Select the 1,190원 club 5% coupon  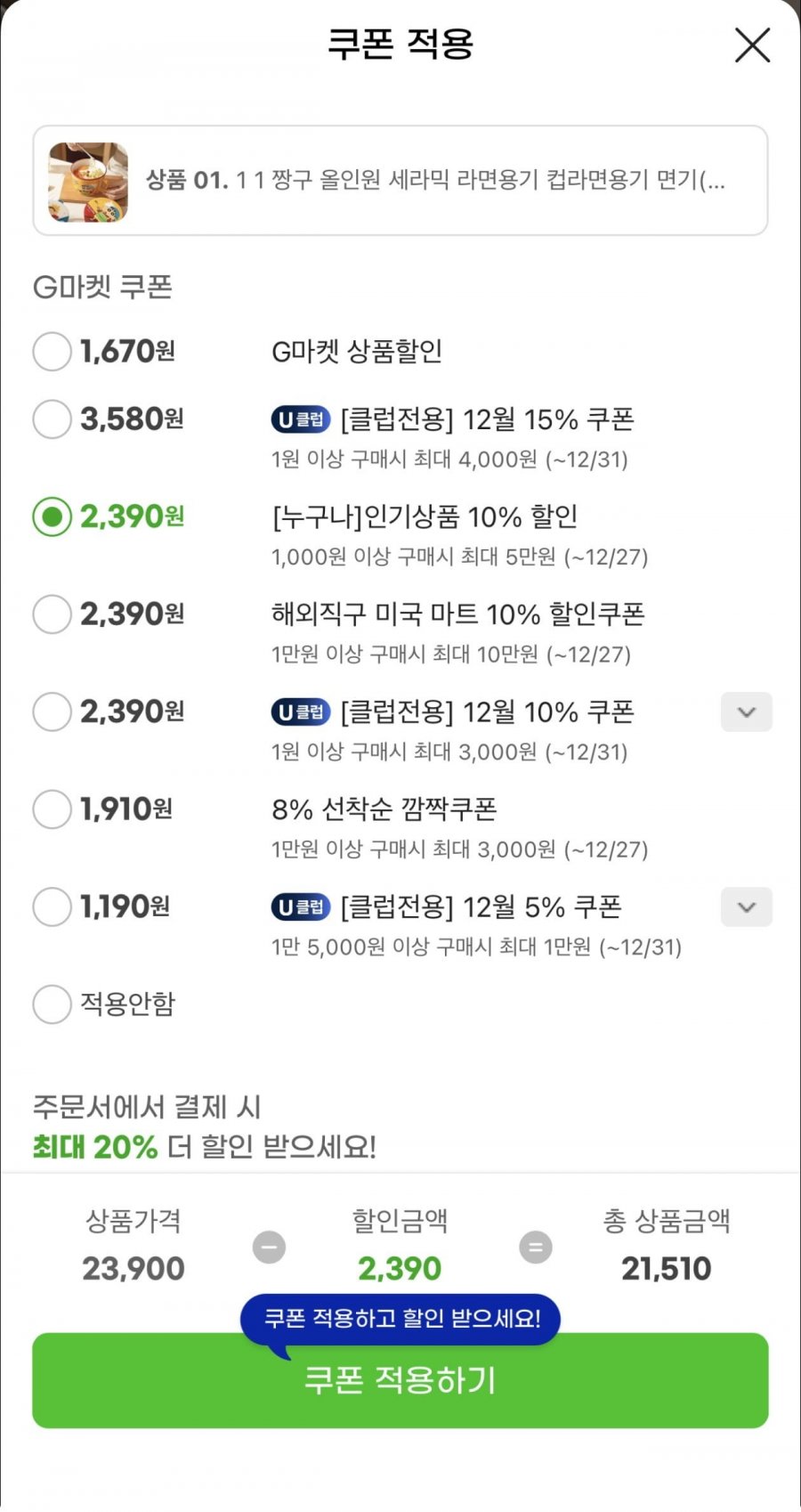[52, 907]
